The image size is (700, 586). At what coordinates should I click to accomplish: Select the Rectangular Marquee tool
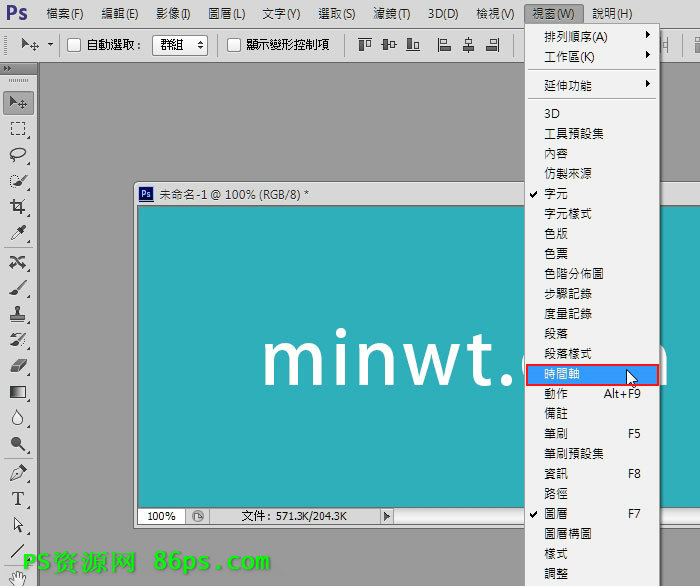tap(18, 129)
